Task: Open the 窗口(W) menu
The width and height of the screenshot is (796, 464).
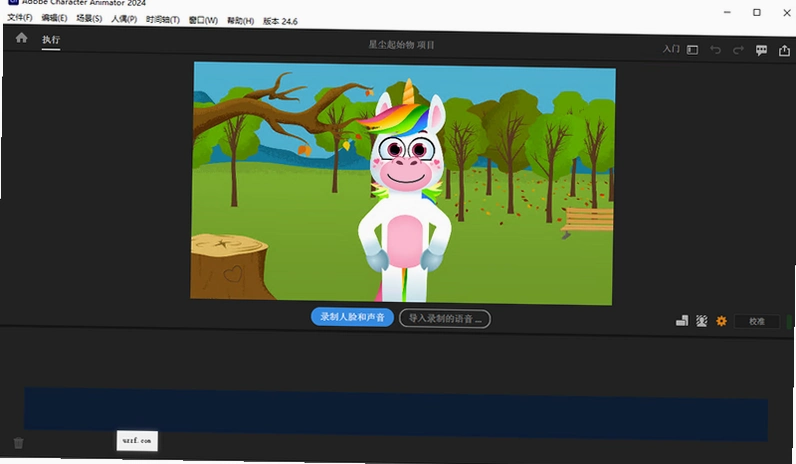Action: tap(203, 20)
